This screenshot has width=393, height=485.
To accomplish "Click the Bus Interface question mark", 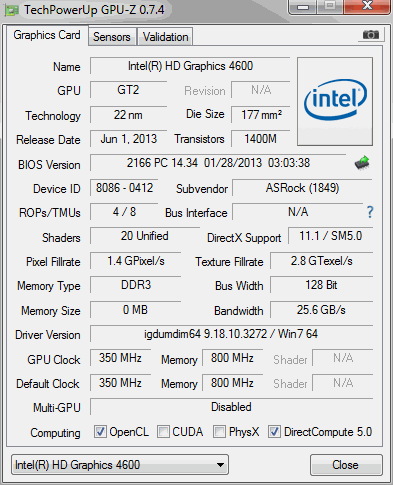I will pyautogui.click(x=370, y=212).
